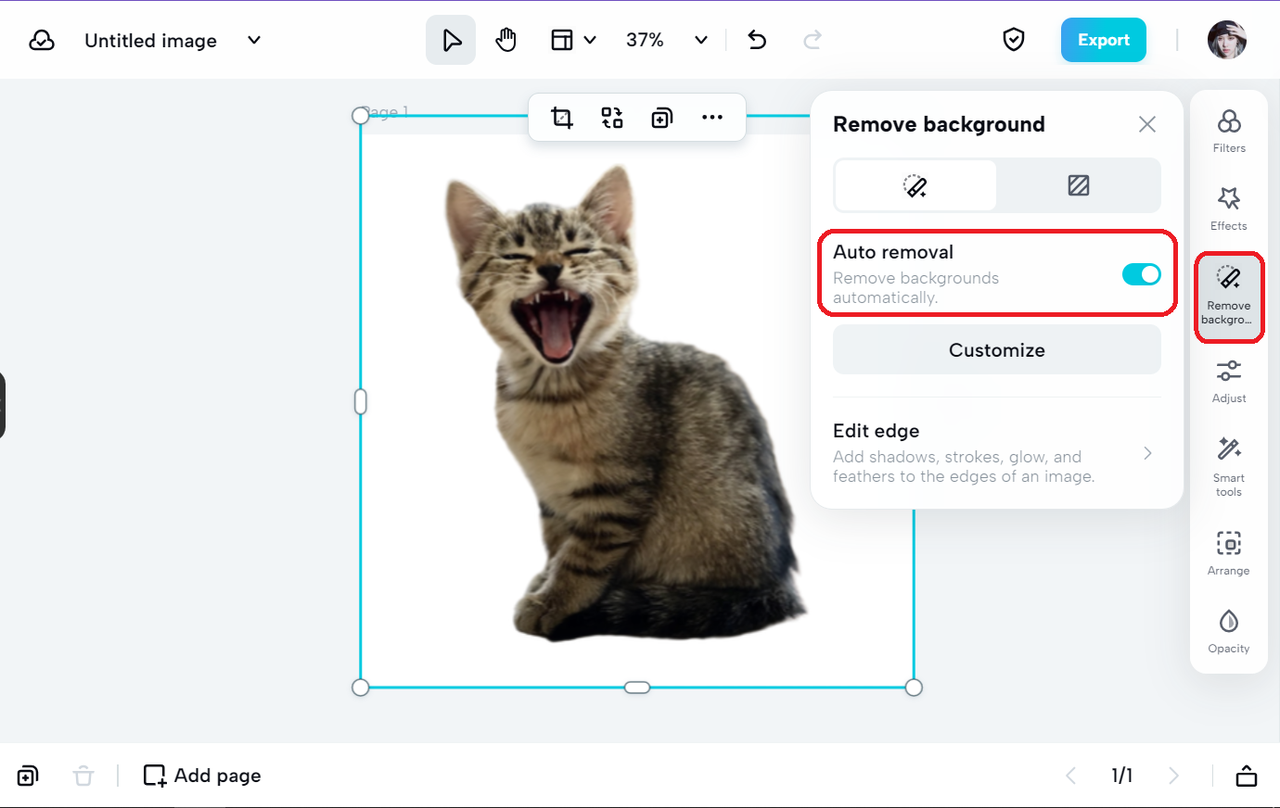Open the zoom percentage dropdown
Viewport: 1280px width, 808px height.
click(701, 40)
